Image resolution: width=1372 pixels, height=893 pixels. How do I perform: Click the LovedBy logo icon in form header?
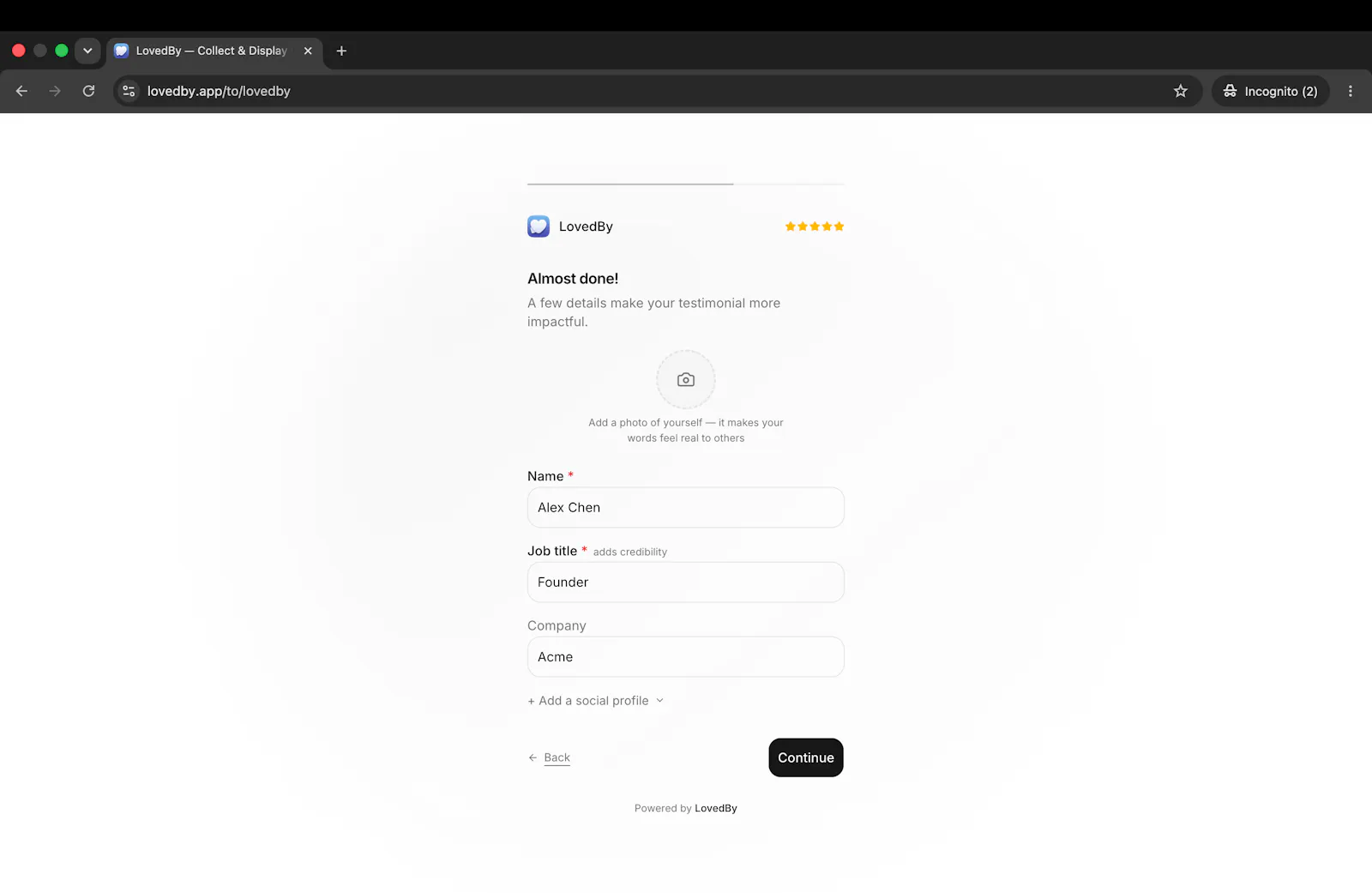coord(539,226)
